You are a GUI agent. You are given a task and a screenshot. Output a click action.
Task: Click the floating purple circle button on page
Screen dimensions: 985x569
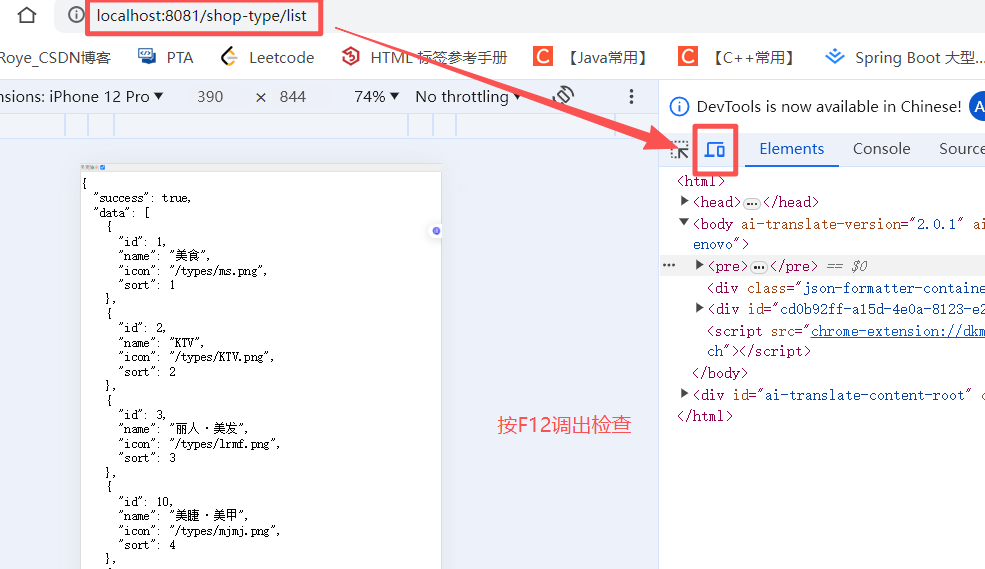pyautogui.click(x=436, y=230)
